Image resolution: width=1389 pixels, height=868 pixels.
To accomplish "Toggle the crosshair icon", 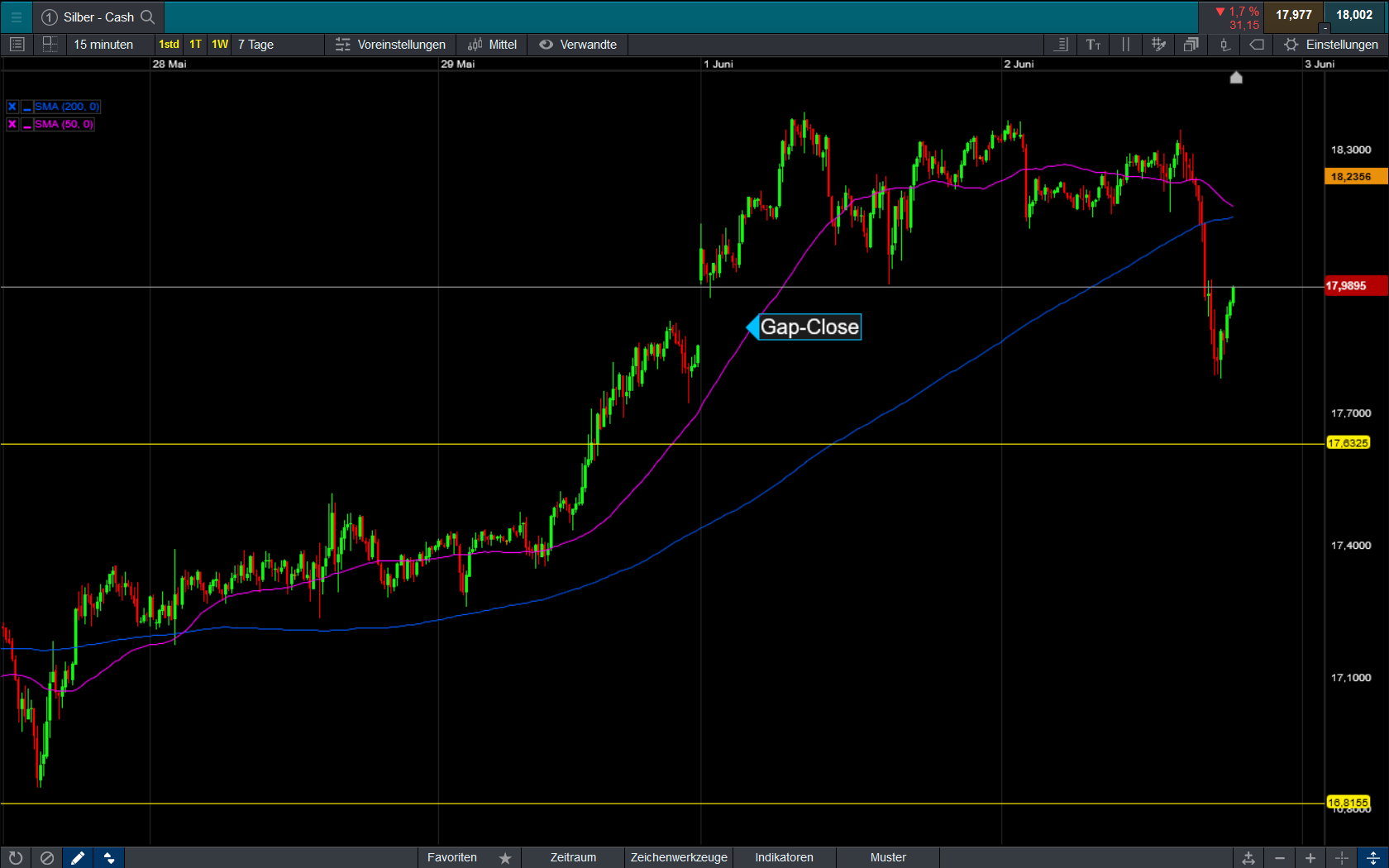I will 1342,858.
